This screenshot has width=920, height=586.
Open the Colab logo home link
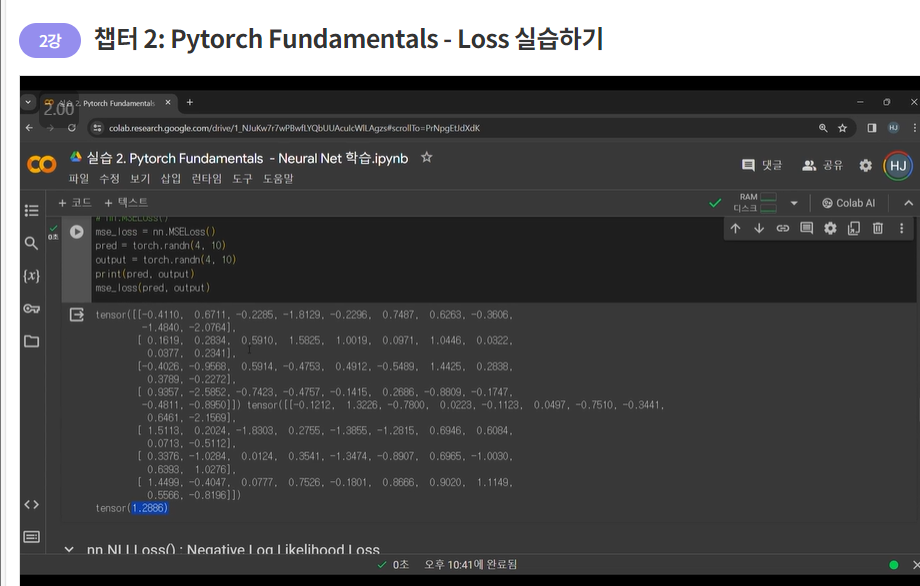click(x=42, y=165)
